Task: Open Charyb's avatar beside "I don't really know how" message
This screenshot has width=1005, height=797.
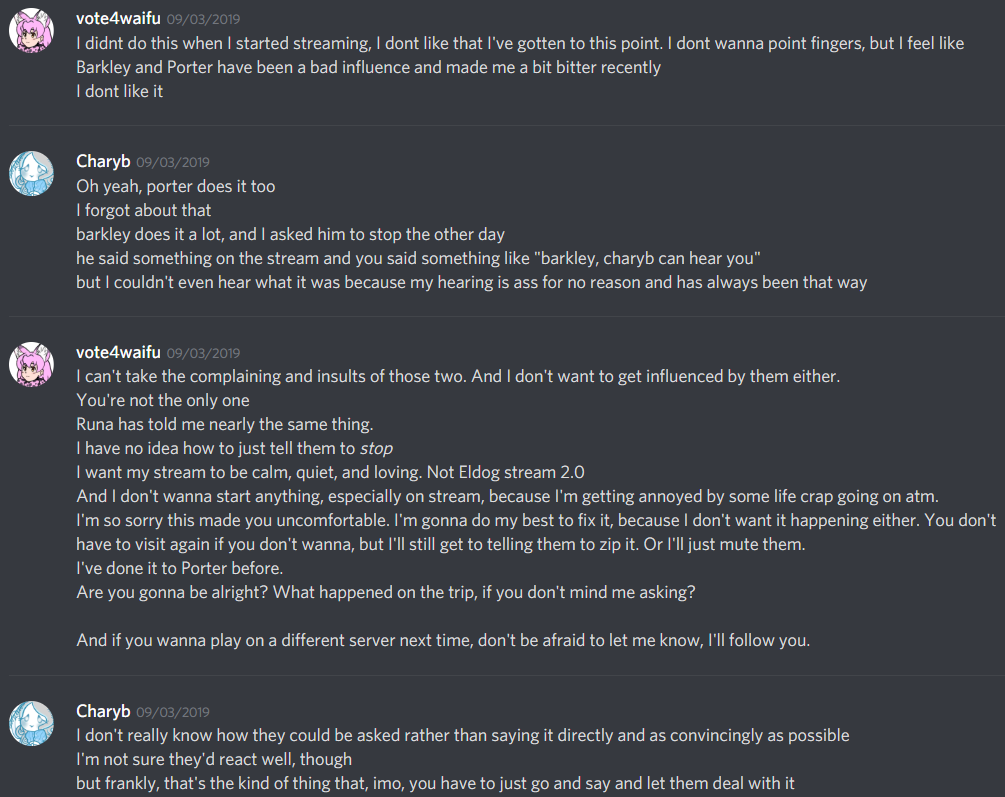Action: [31, 722]
